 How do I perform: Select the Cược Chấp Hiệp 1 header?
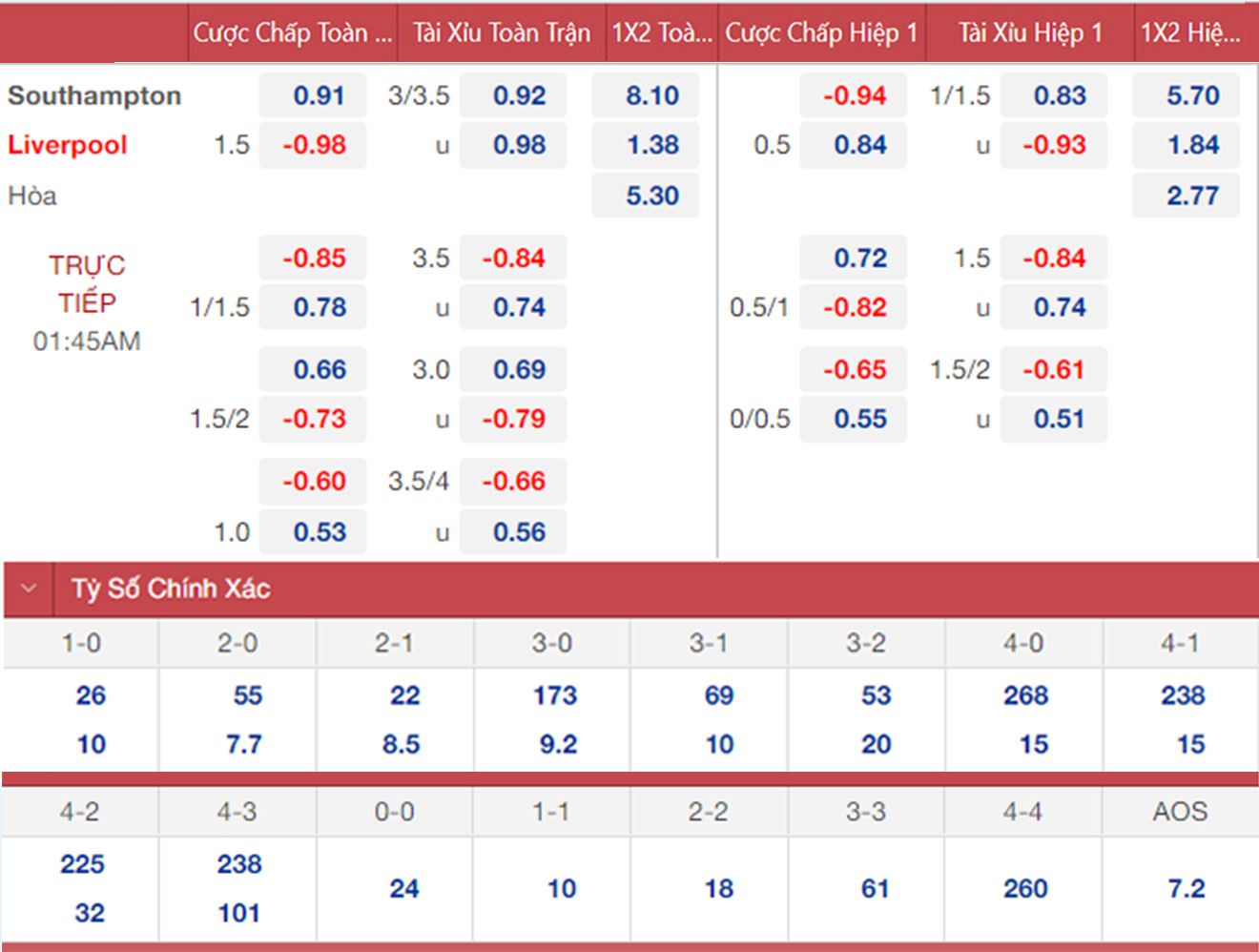click(x=820, y=33)
